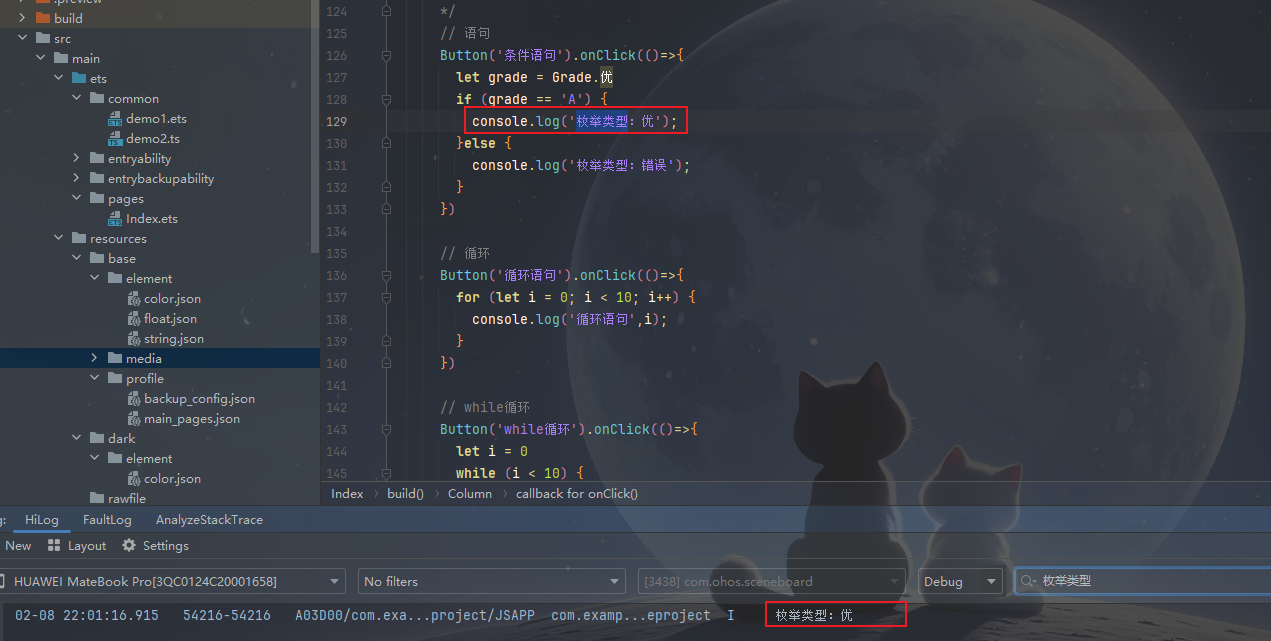The width and height of the screenshot is (1271, 641).
Task: Open string.json in the project tree
Action: [174, 339]
